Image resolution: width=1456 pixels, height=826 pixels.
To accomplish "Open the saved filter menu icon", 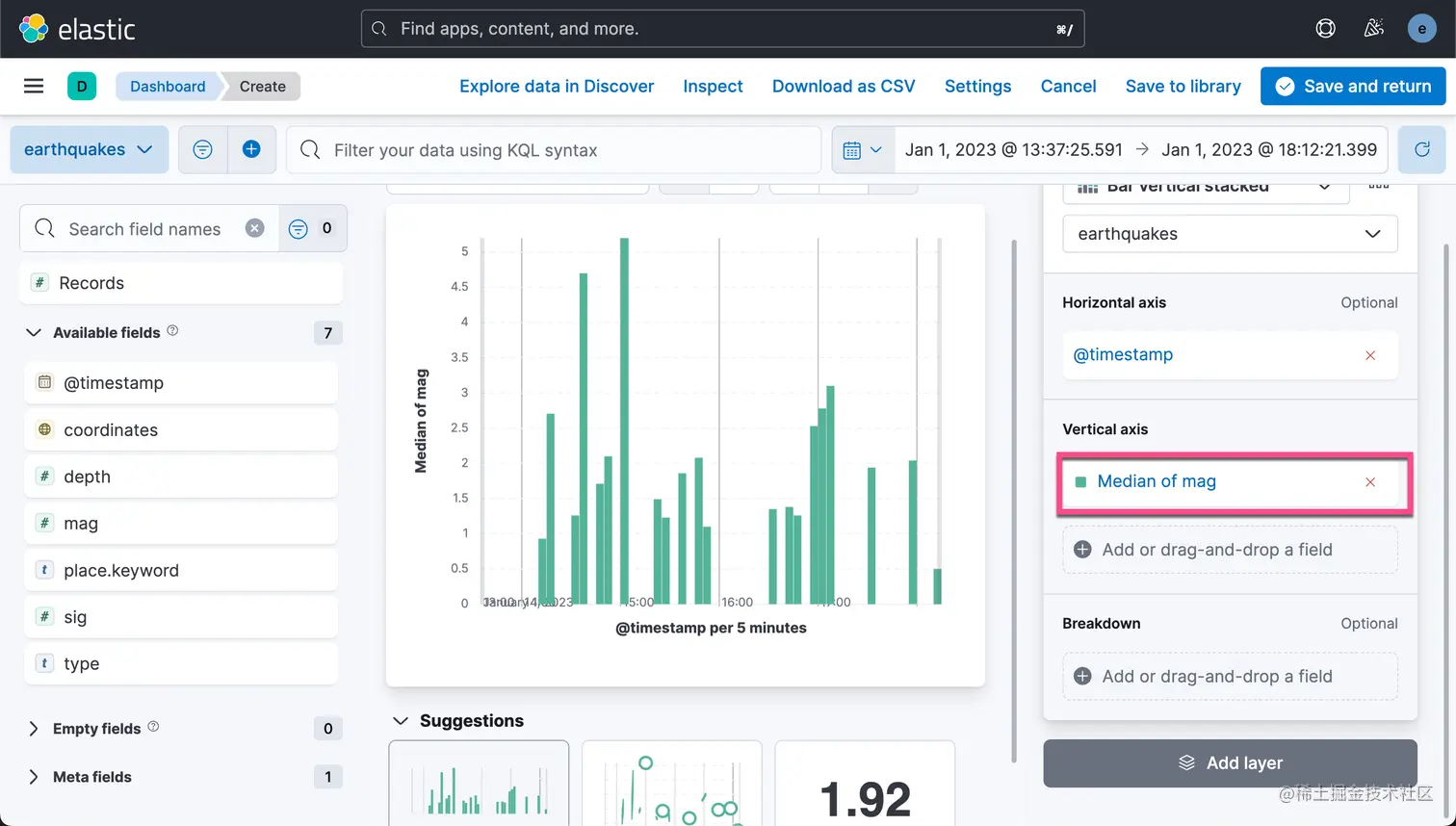I will click(x=202, y=149).
